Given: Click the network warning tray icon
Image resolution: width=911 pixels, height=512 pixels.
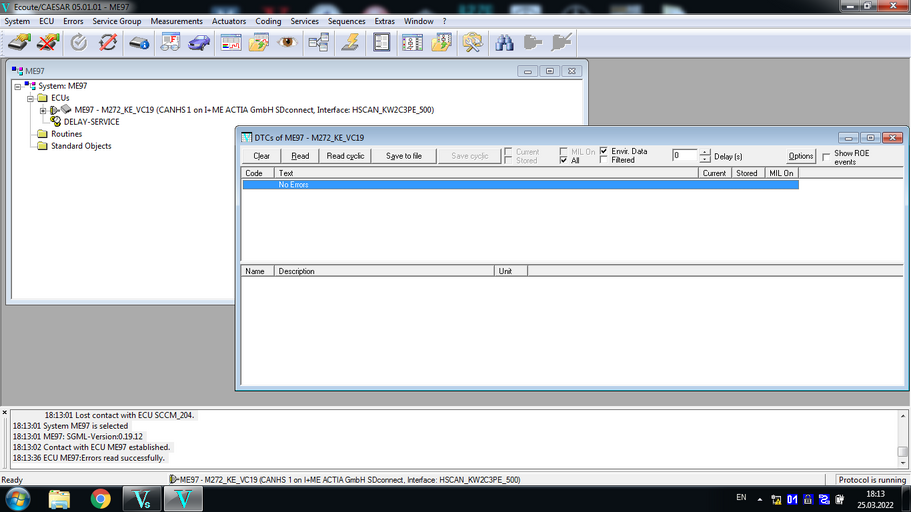Looking at the screenshot, I should (776, 499).
